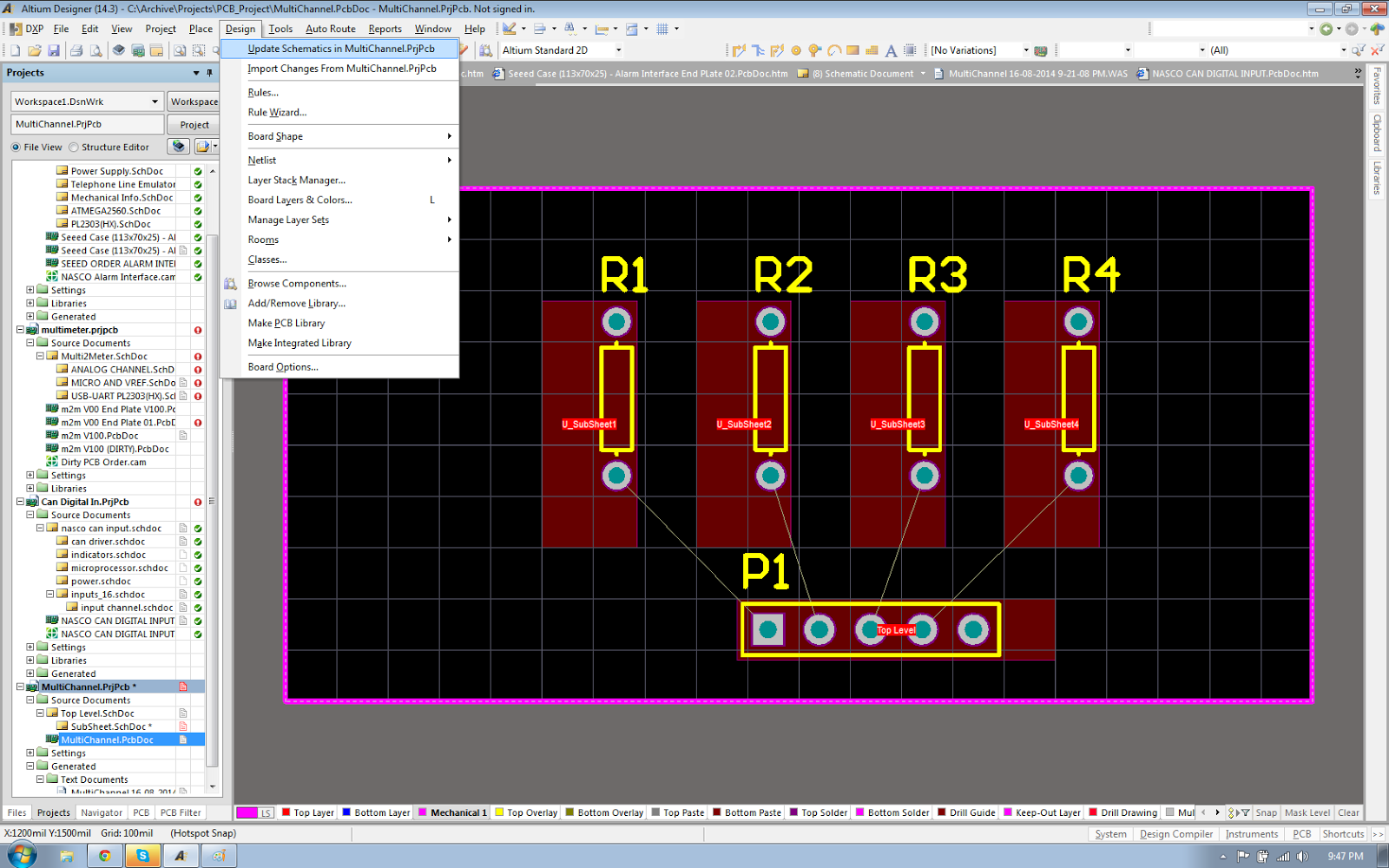Click the Altium Designer icon in the taskbar
The width and height of the screenshot is (1389, 868).
point(181,855)
